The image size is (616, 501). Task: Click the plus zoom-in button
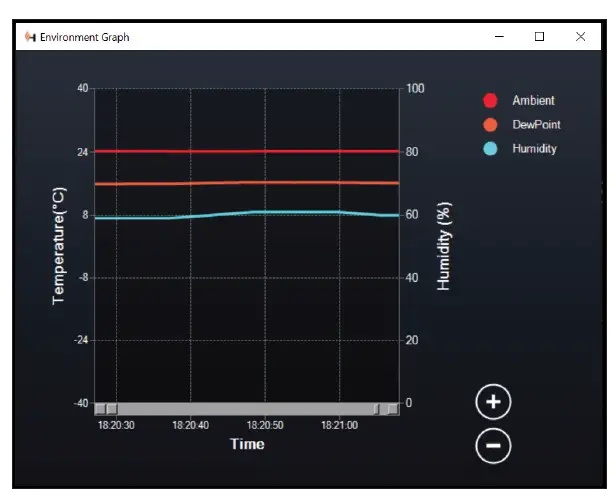pos(493,402)
